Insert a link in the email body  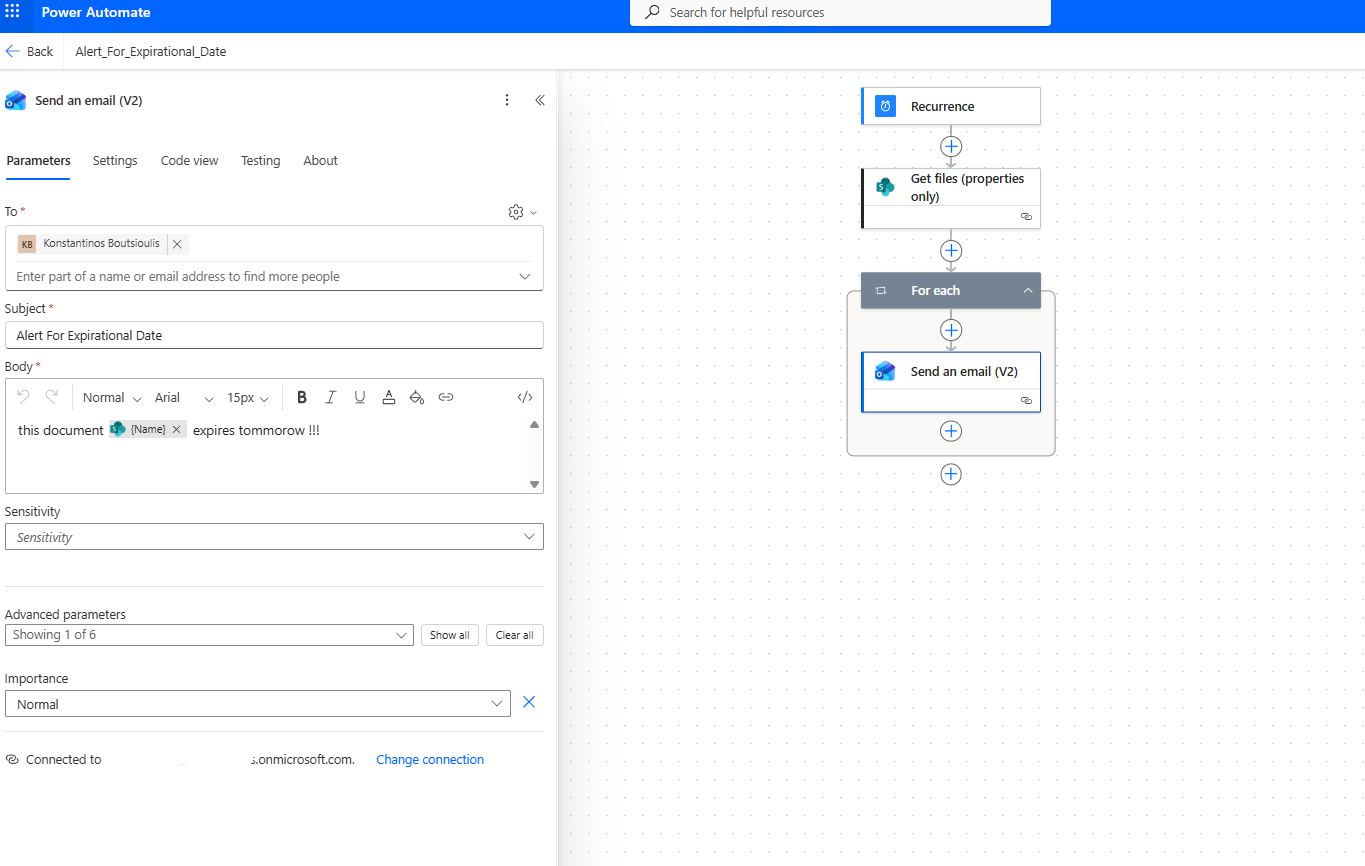point(446,397)
